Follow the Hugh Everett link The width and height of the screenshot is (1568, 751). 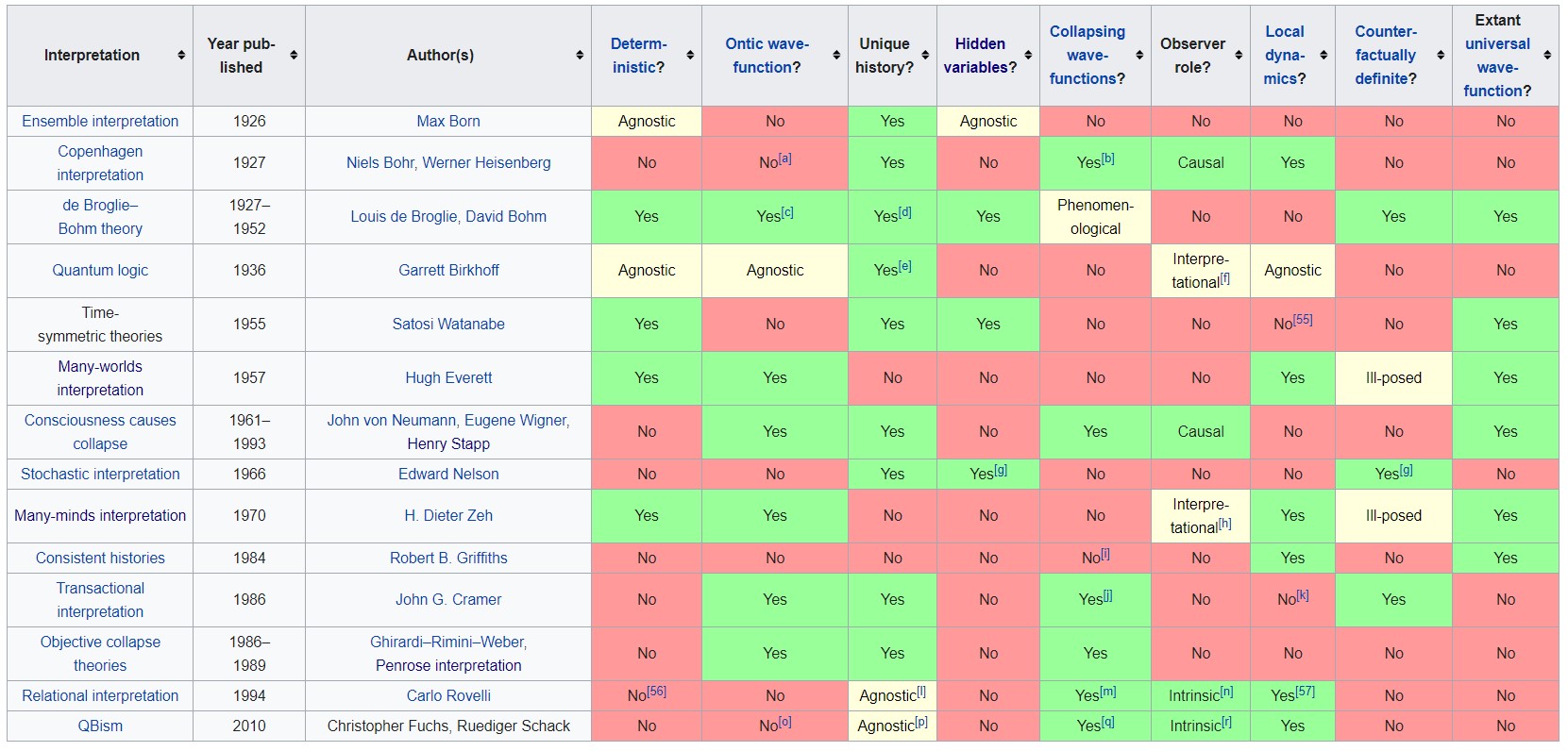[448, 377]
